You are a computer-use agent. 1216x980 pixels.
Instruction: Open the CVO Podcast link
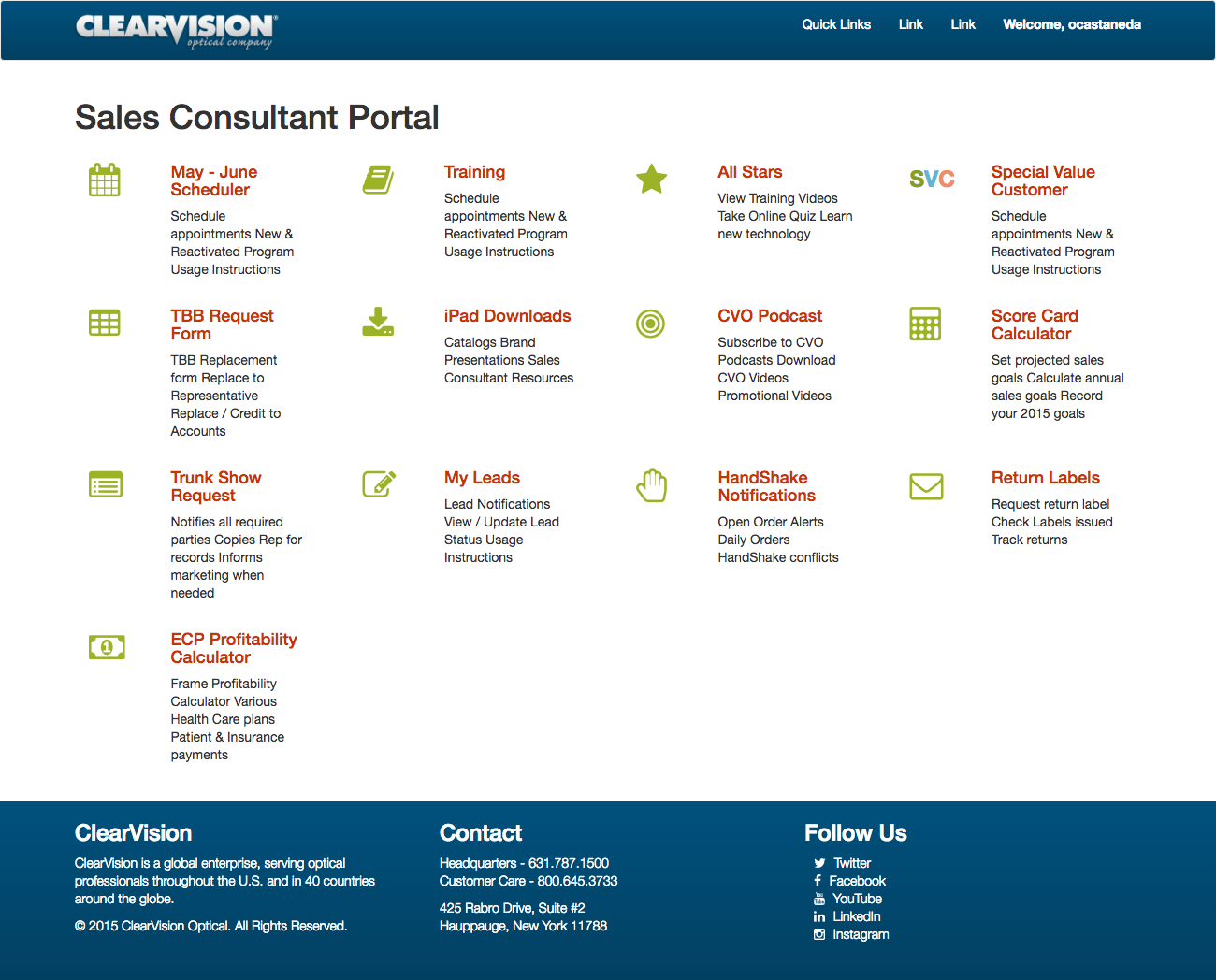pos(770,316)
